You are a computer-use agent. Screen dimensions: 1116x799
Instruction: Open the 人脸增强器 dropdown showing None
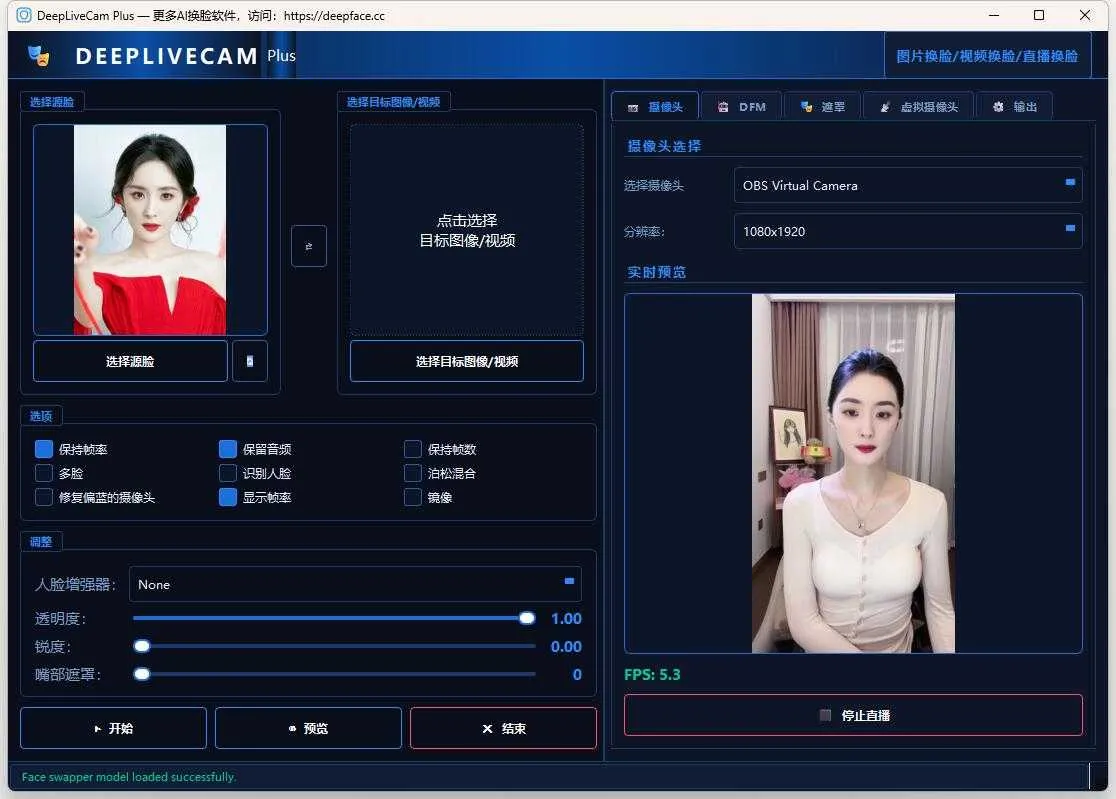point(355,584)
